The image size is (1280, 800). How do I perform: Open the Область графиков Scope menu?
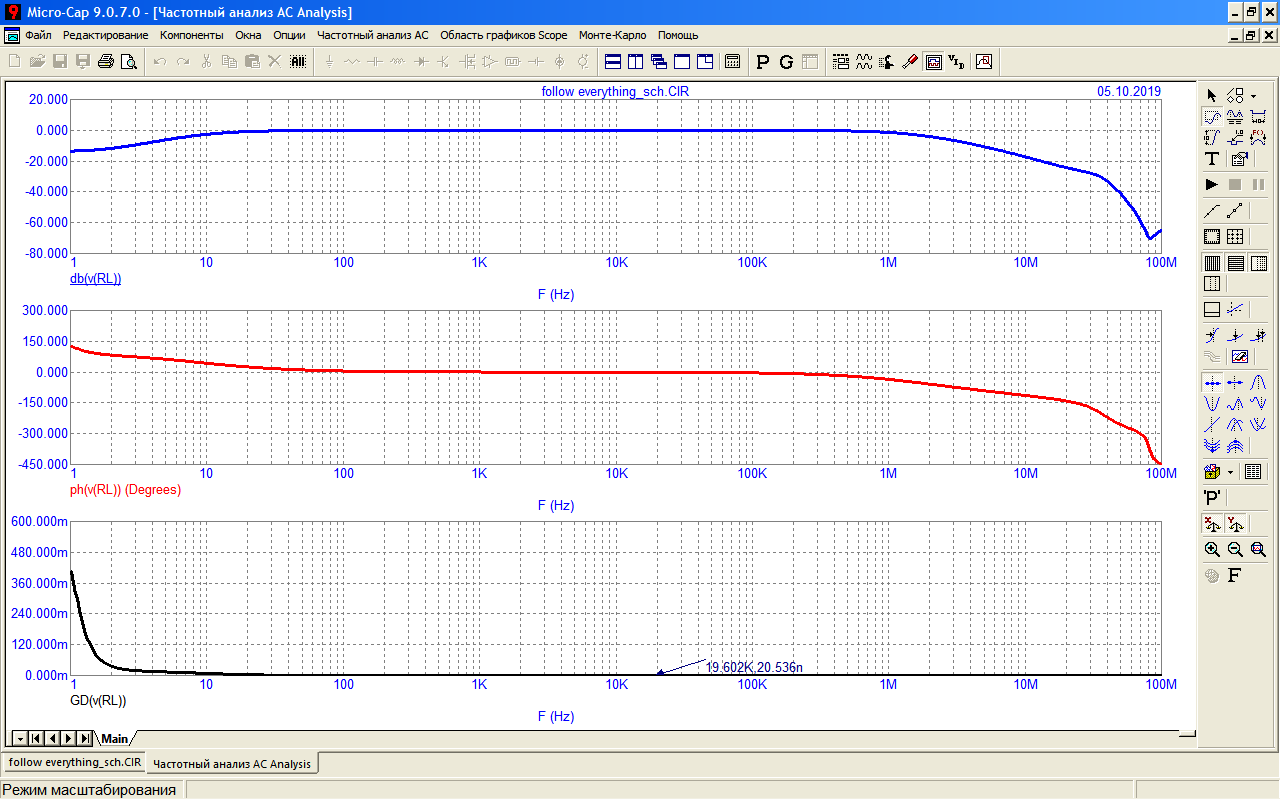pos(503,35)
